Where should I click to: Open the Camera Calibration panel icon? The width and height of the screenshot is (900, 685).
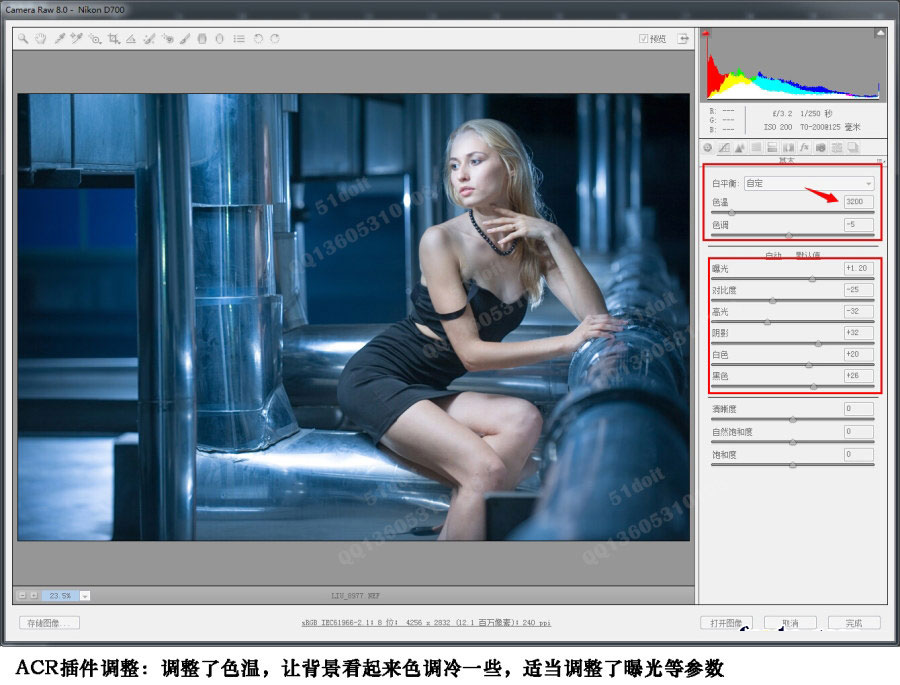819,147
